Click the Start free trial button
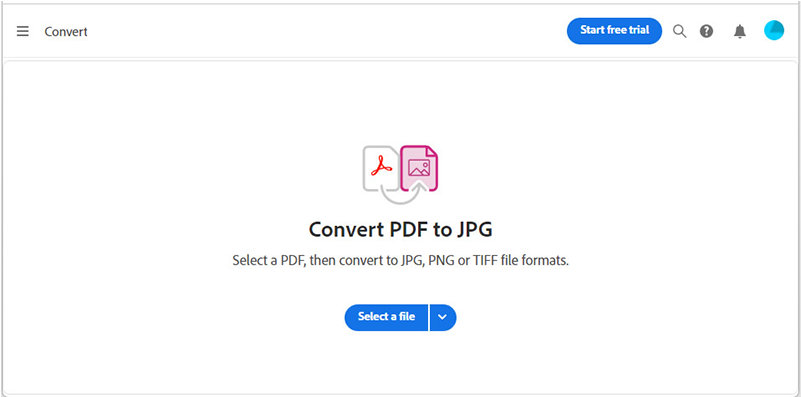Image resolution: width=801 pixels, height=397 pixels. (x=614, y=31)
